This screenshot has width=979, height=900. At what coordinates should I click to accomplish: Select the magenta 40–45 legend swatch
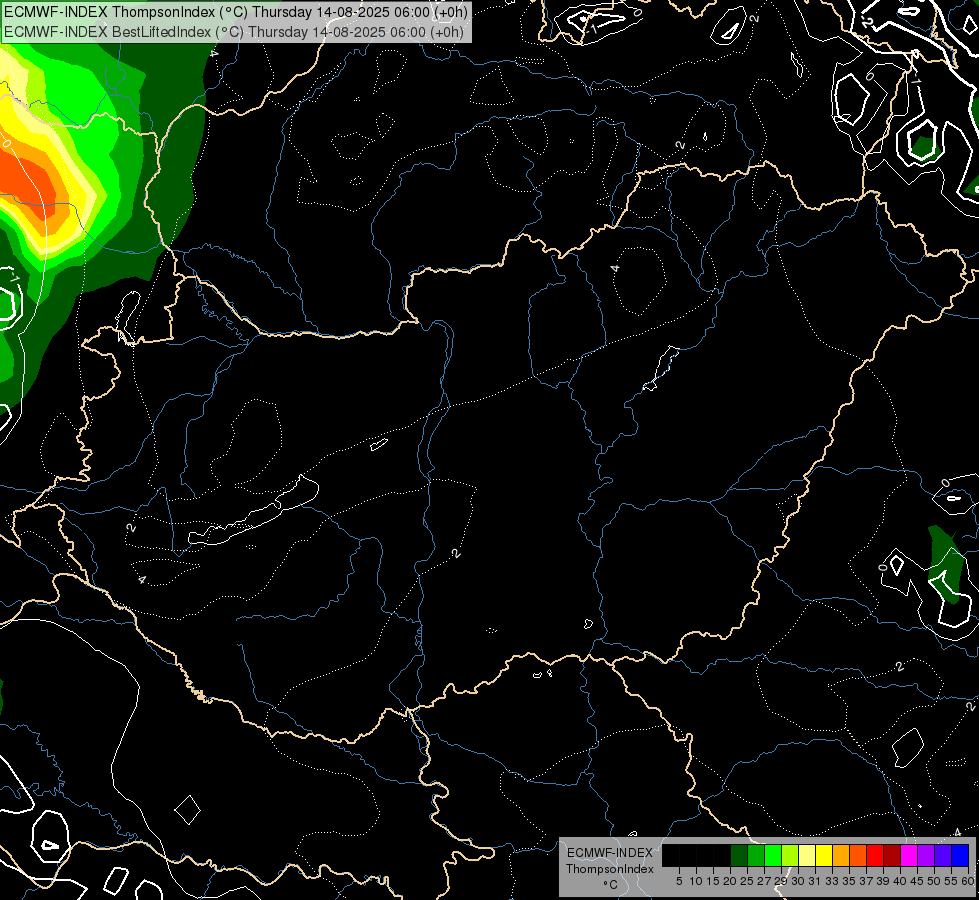[x=909, y=855]
